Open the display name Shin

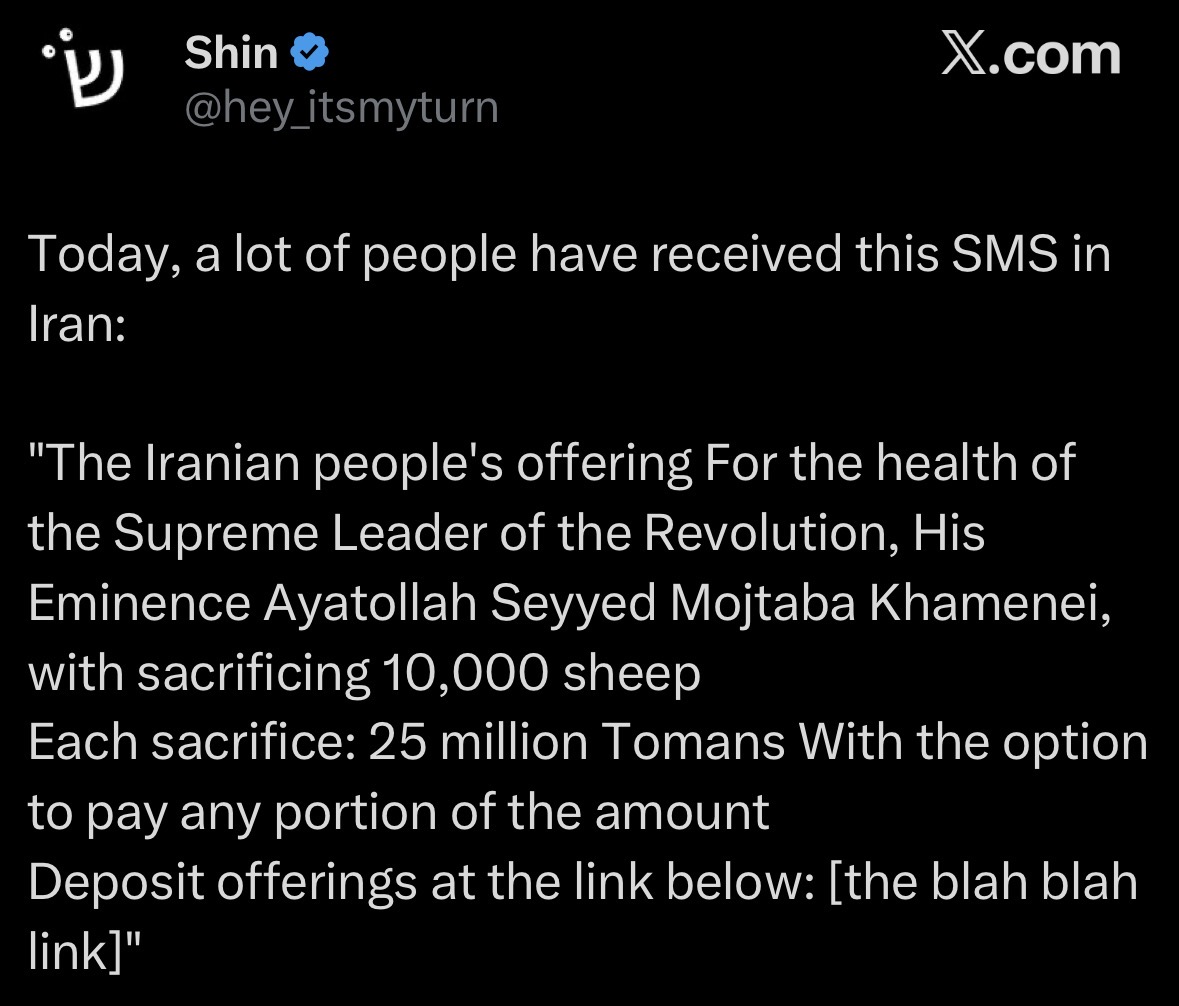pos(231,53)
